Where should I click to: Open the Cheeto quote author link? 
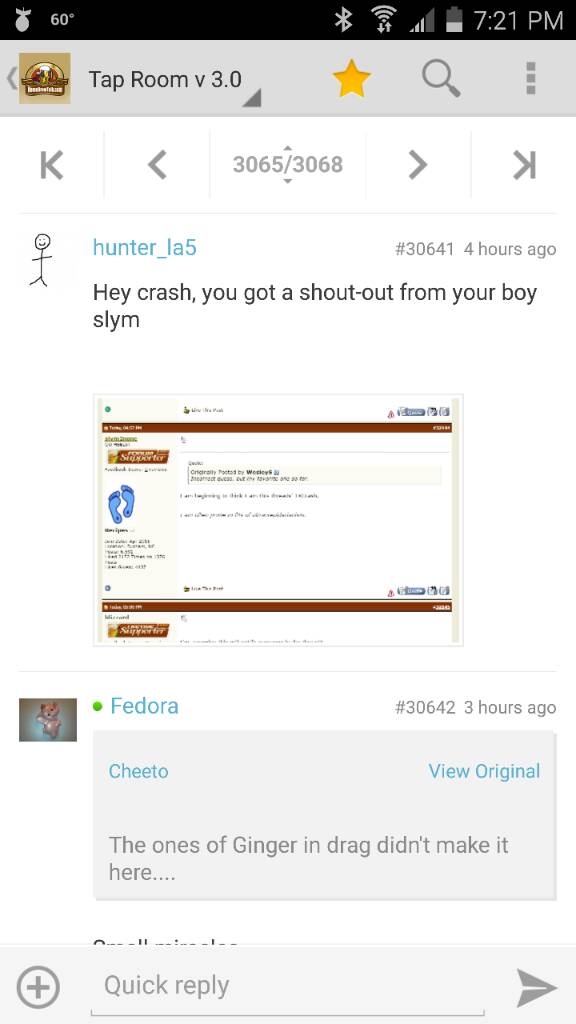tap(138, 771)
